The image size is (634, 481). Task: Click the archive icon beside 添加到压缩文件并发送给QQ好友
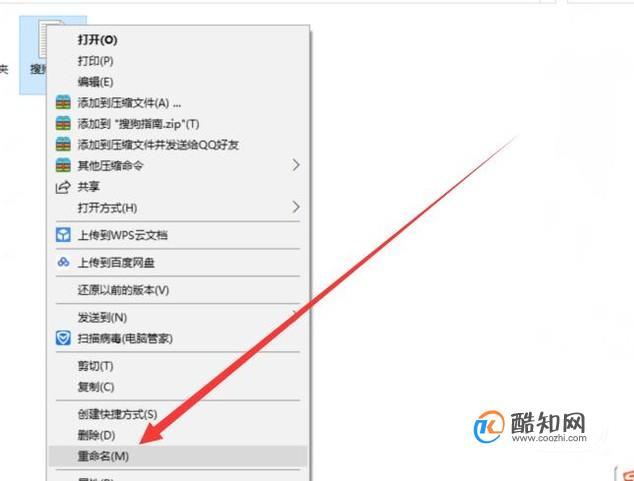[63, 144]
